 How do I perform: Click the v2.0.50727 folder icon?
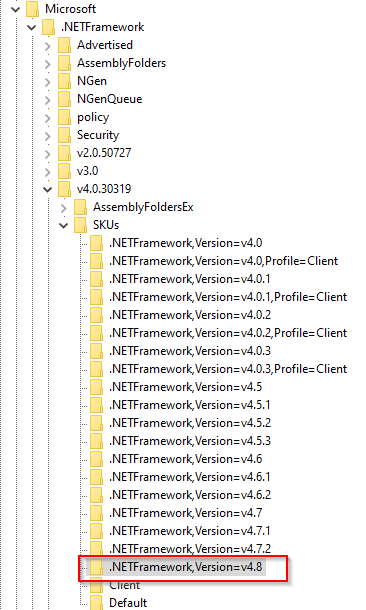(64, 153)
